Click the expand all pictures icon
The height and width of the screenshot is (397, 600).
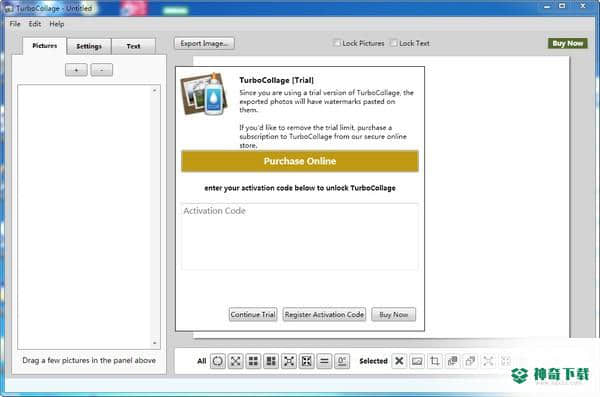tap(289, 361)
